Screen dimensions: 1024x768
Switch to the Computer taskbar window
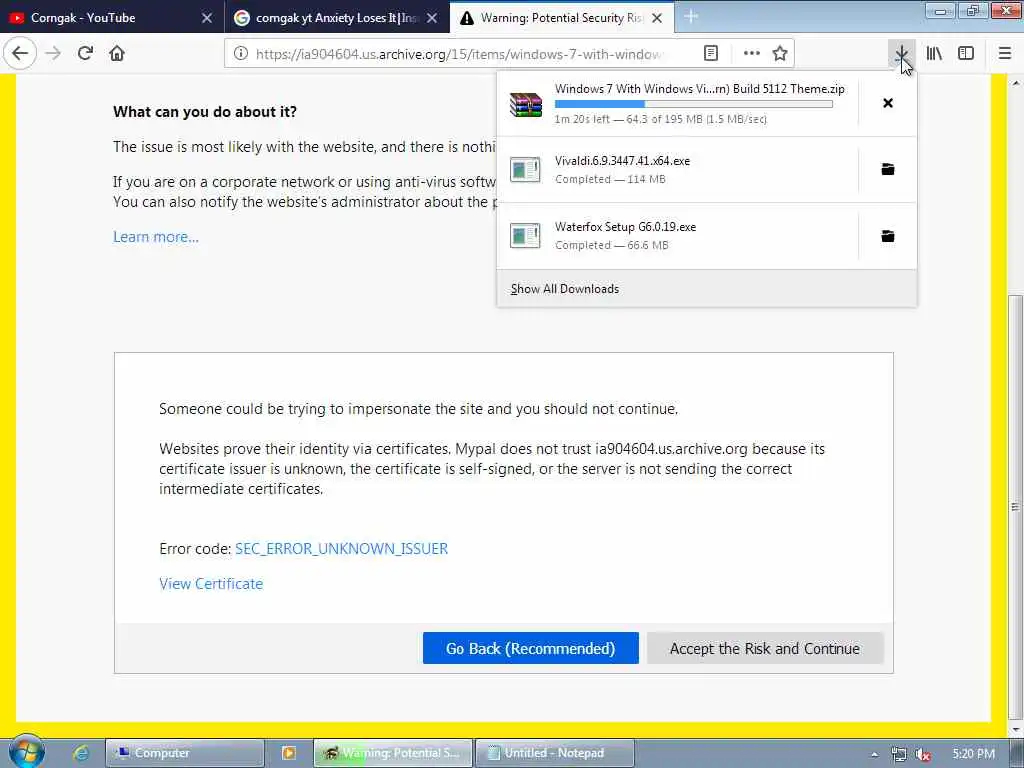[x=185, y=753]
